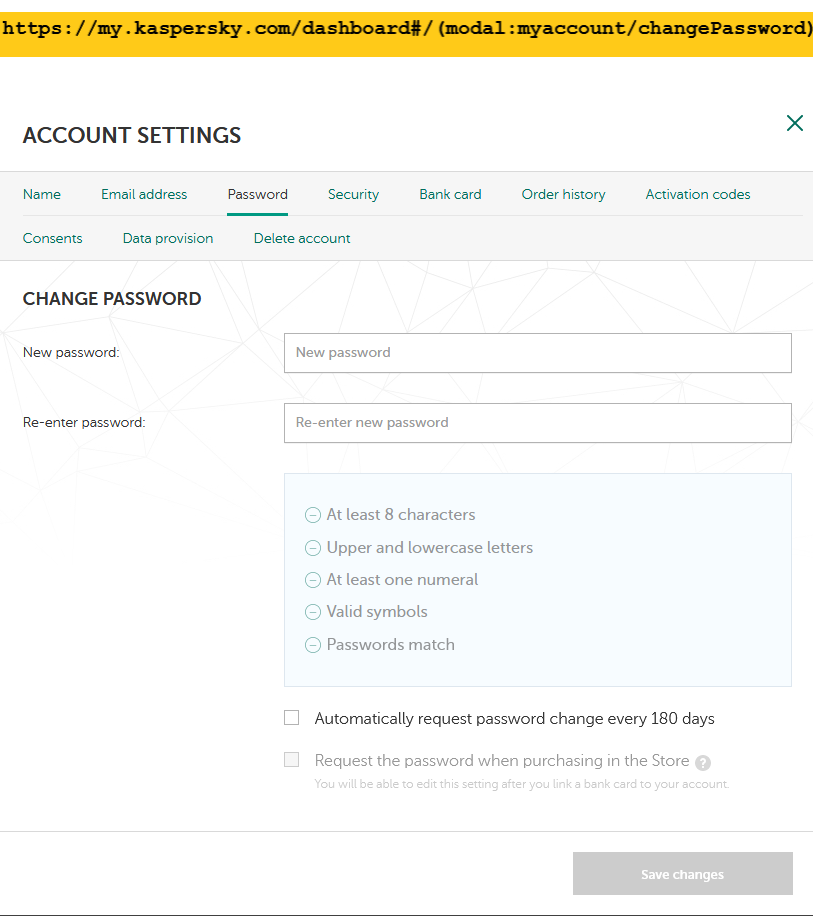The height and width of the screenshot is (916, 813).
Task: Enable automatic password change every 180 days
Action: (x=292, y=718)
